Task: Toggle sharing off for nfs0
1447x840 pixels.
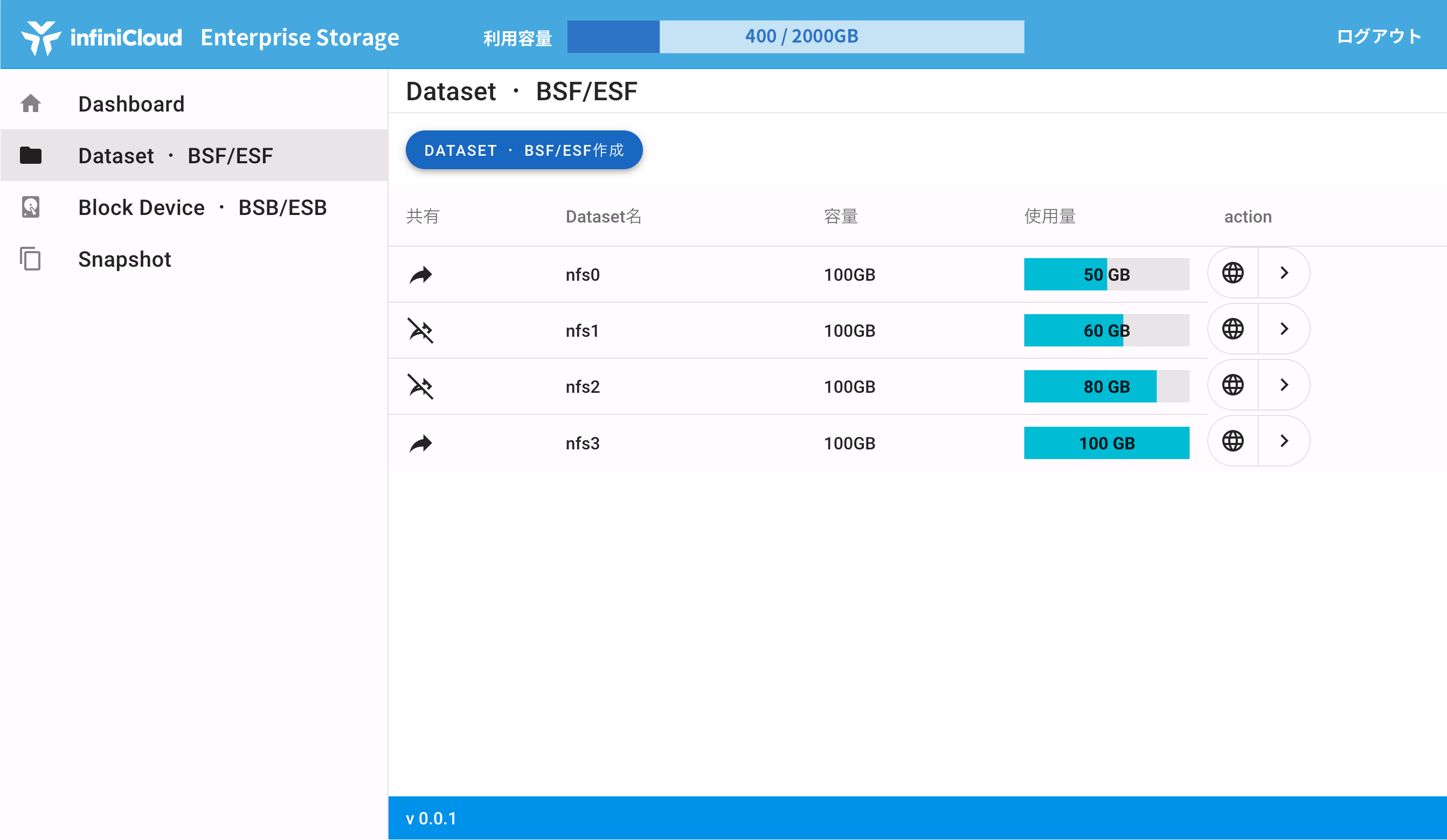Action: 421,274
